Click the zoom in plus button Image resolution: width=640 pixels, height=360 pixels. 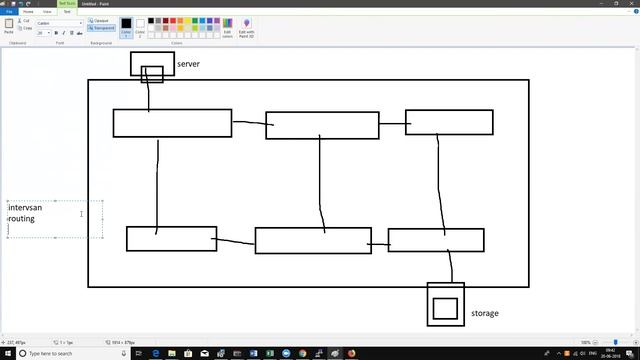click(x=636, y=342)
